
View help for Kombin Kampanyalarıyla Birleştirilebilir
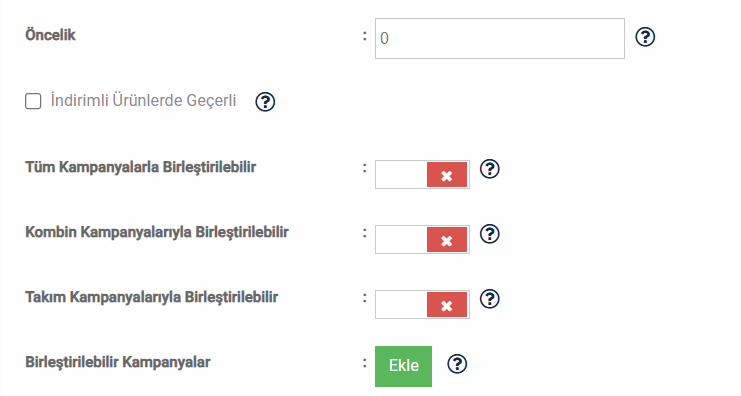490,234
